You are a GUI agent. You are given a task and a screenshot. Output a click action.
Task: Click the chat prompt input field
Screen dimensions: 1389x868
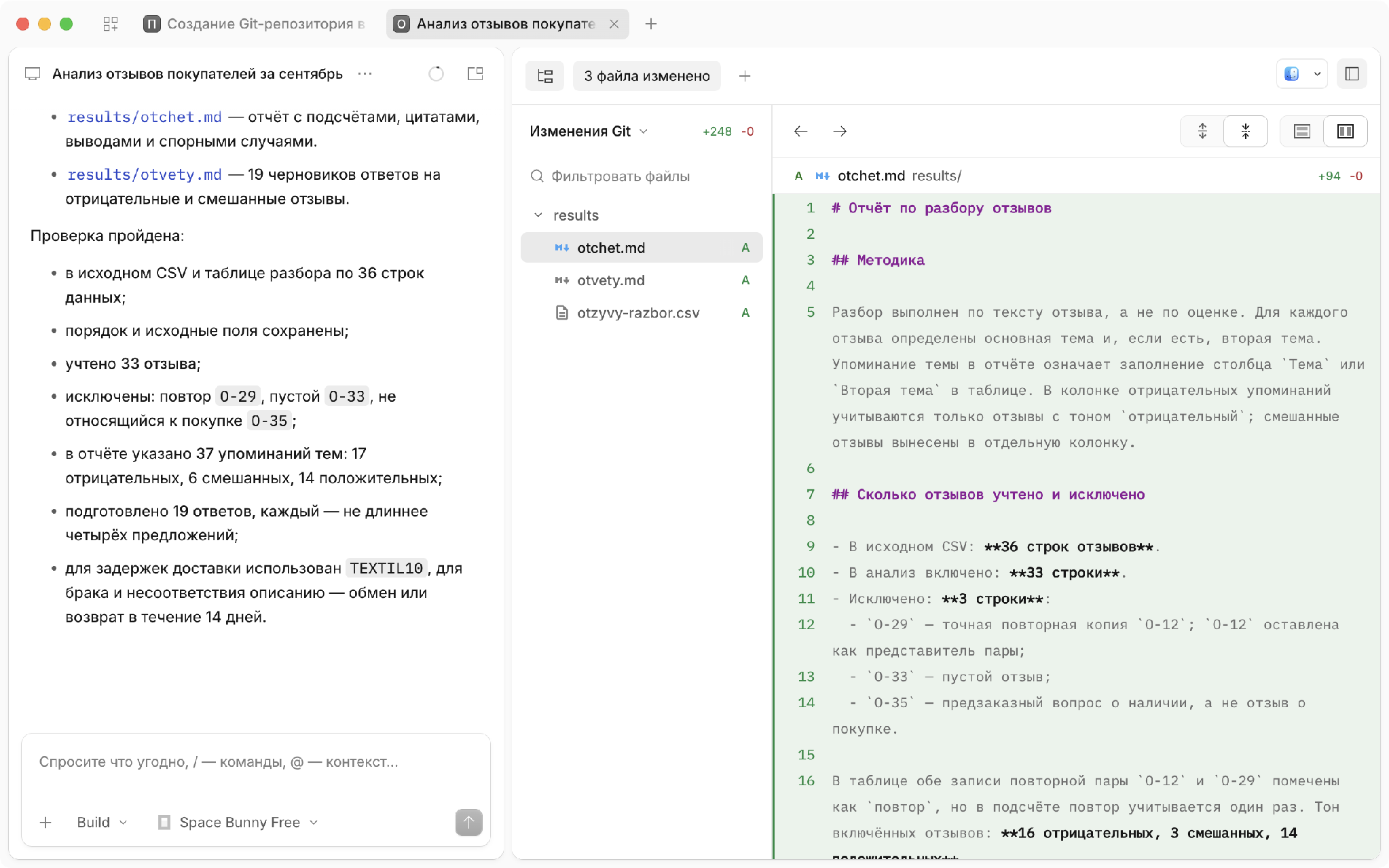tap(256, 763)
